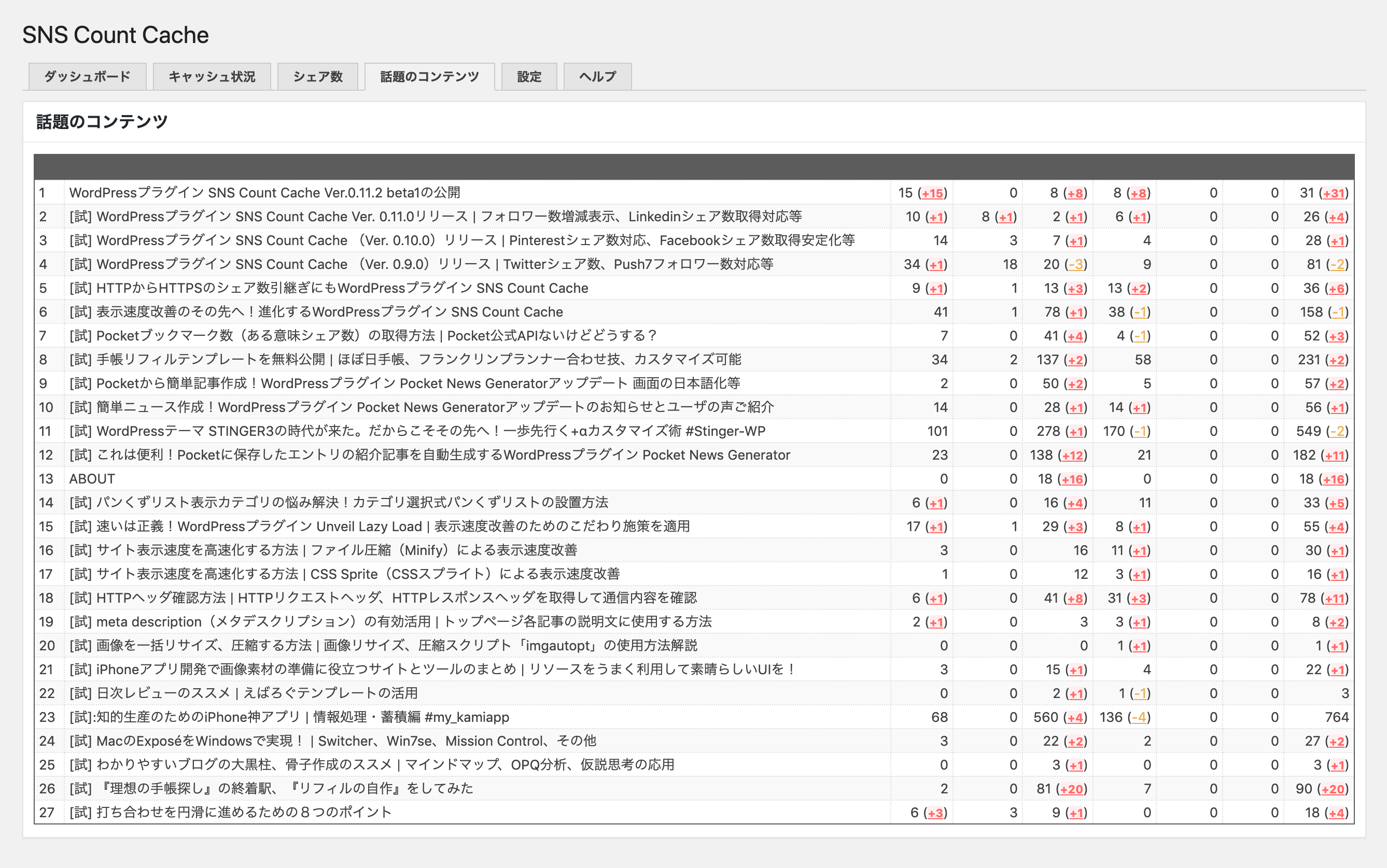Viewport: 1387px width, 868px height.
Task: Click the total value 764 in row 23
Action: pyautogui.click(x=1337, y=718)
